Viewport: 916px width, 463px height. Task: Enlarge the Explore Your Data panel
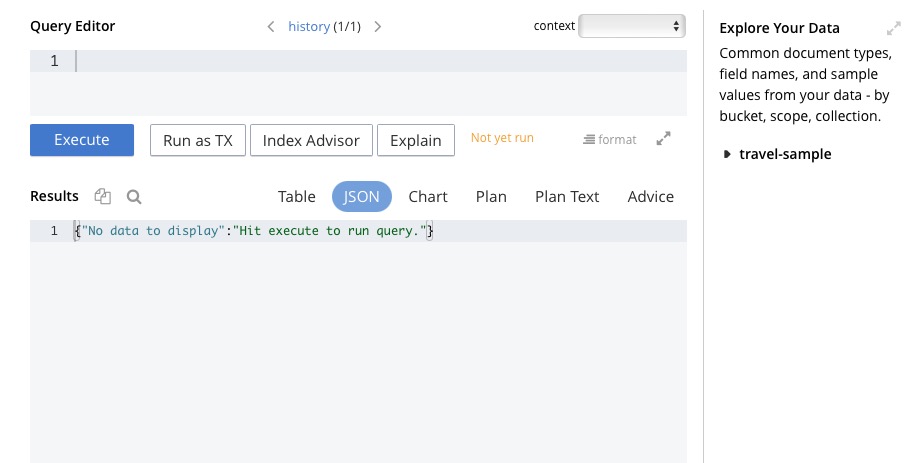[x=893, y=28]
